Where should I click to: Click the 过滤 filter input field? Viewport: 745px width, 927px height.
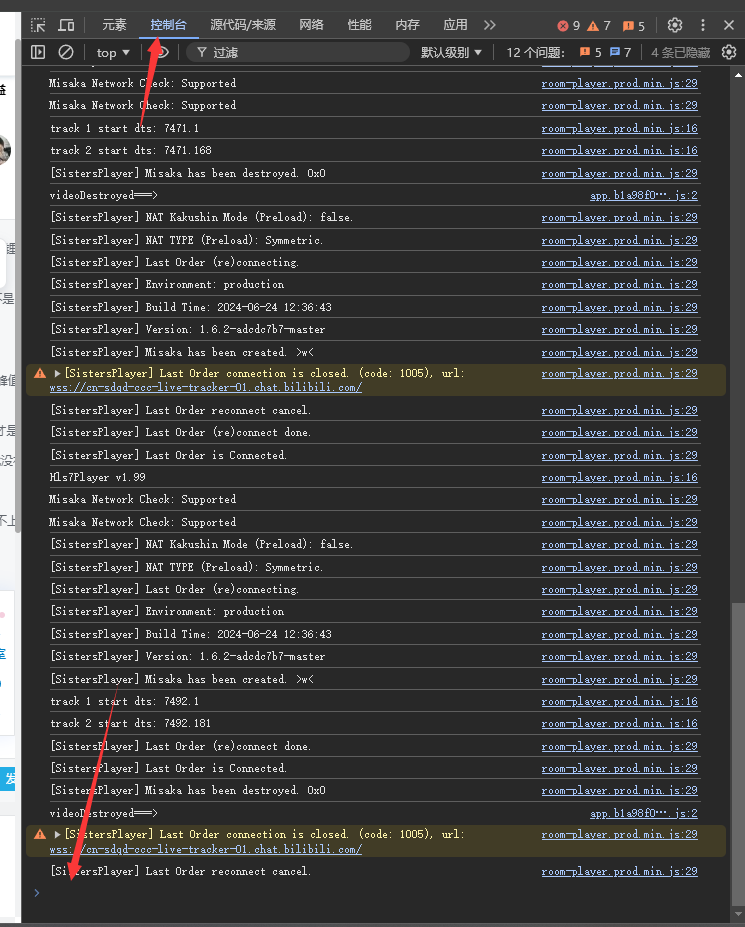(300, 52)
